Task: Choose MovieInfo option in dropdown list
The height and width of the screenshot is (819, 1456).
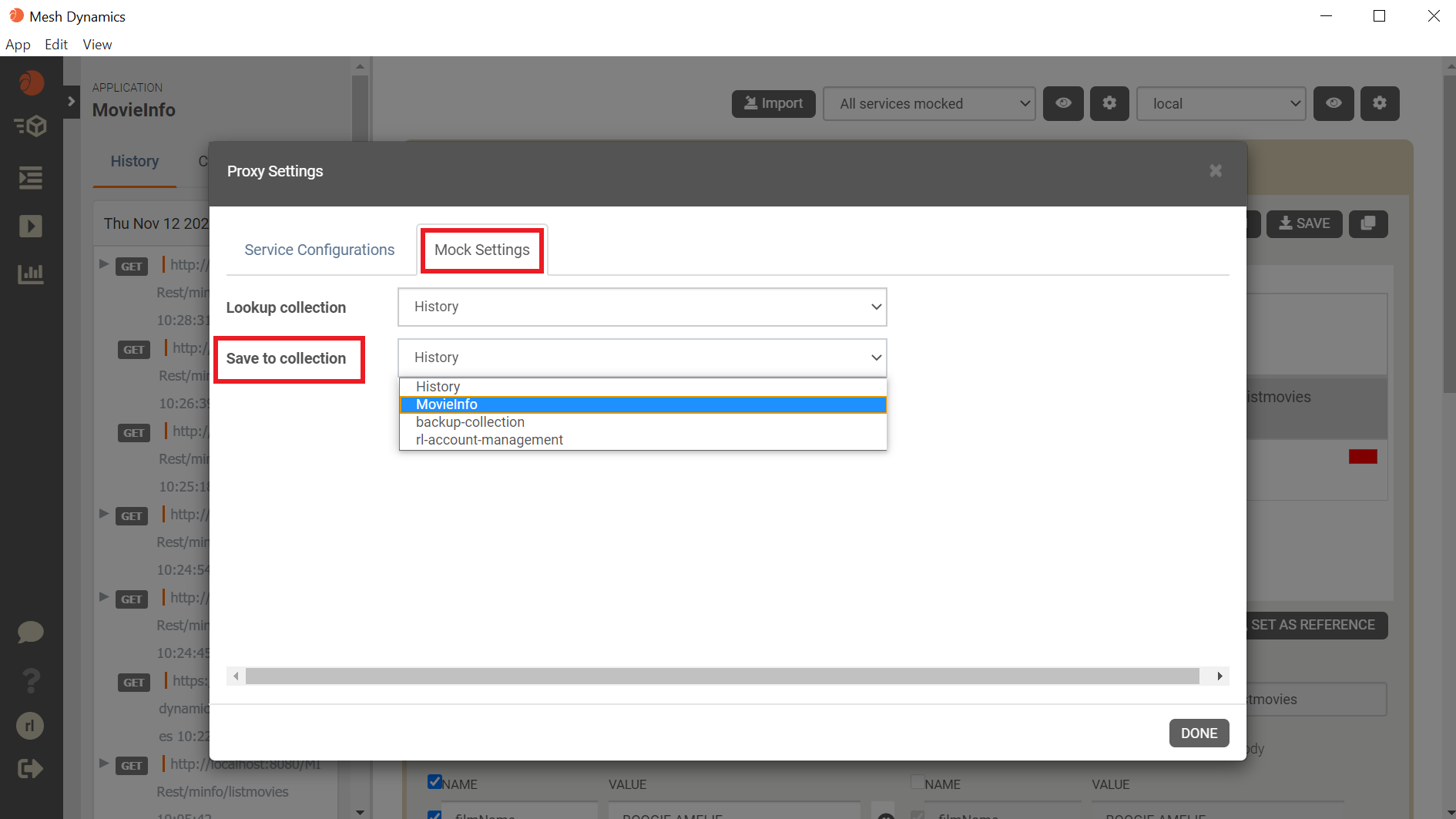Action: tap(642, 404)
